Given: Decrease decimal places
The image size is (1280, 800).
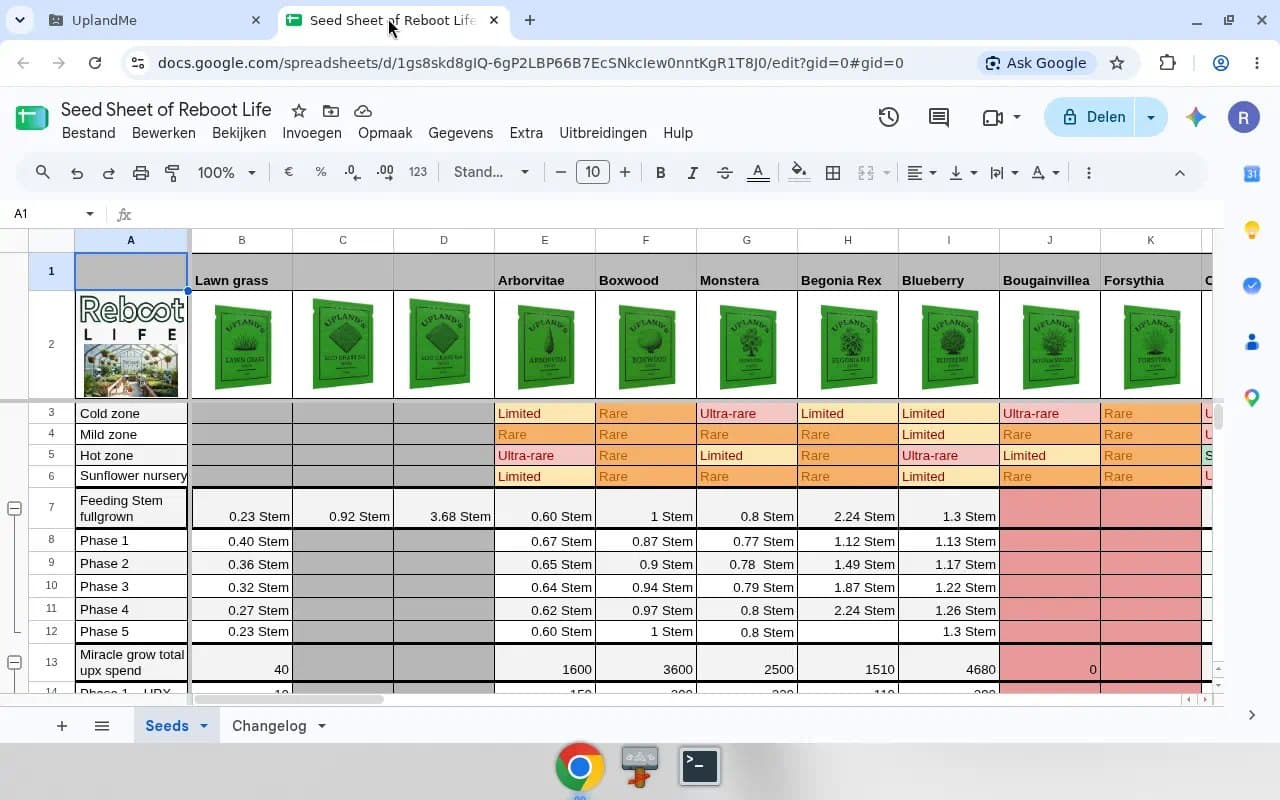Looking at the screenshot, I should pyautogui.click(x=353, y=172).
